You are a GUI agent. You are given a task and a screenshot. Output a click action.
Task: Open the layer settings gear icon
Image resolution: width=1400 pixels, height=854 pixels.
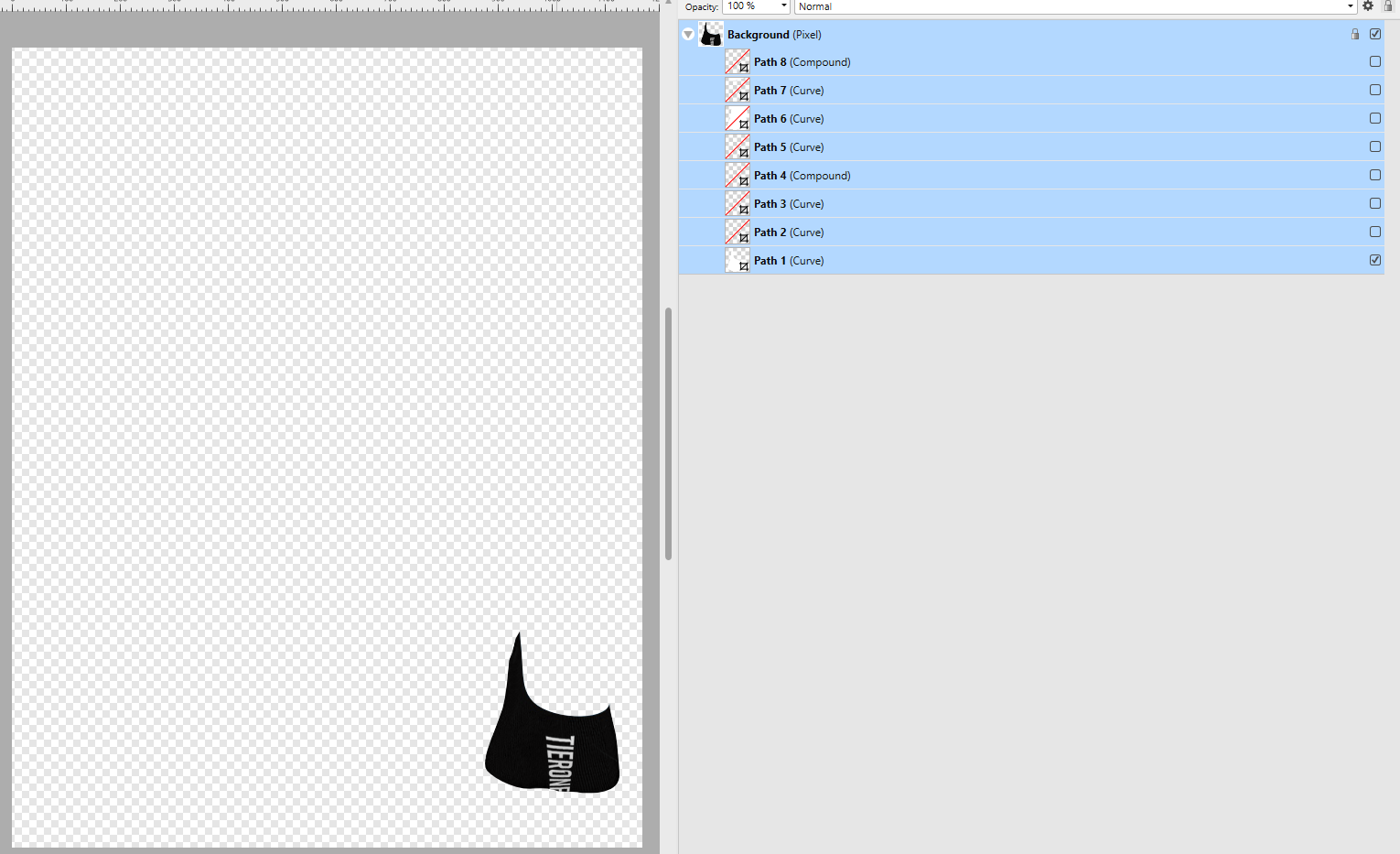[1368, 5]
